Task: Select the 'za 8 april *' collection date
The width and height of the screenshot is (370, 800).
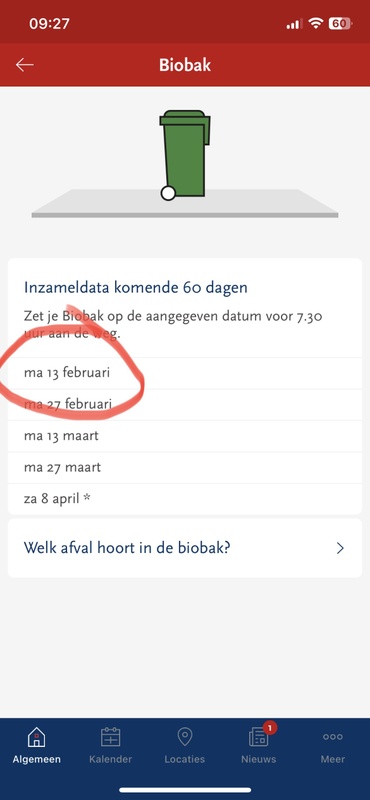Action: click(x=185, y=499)
